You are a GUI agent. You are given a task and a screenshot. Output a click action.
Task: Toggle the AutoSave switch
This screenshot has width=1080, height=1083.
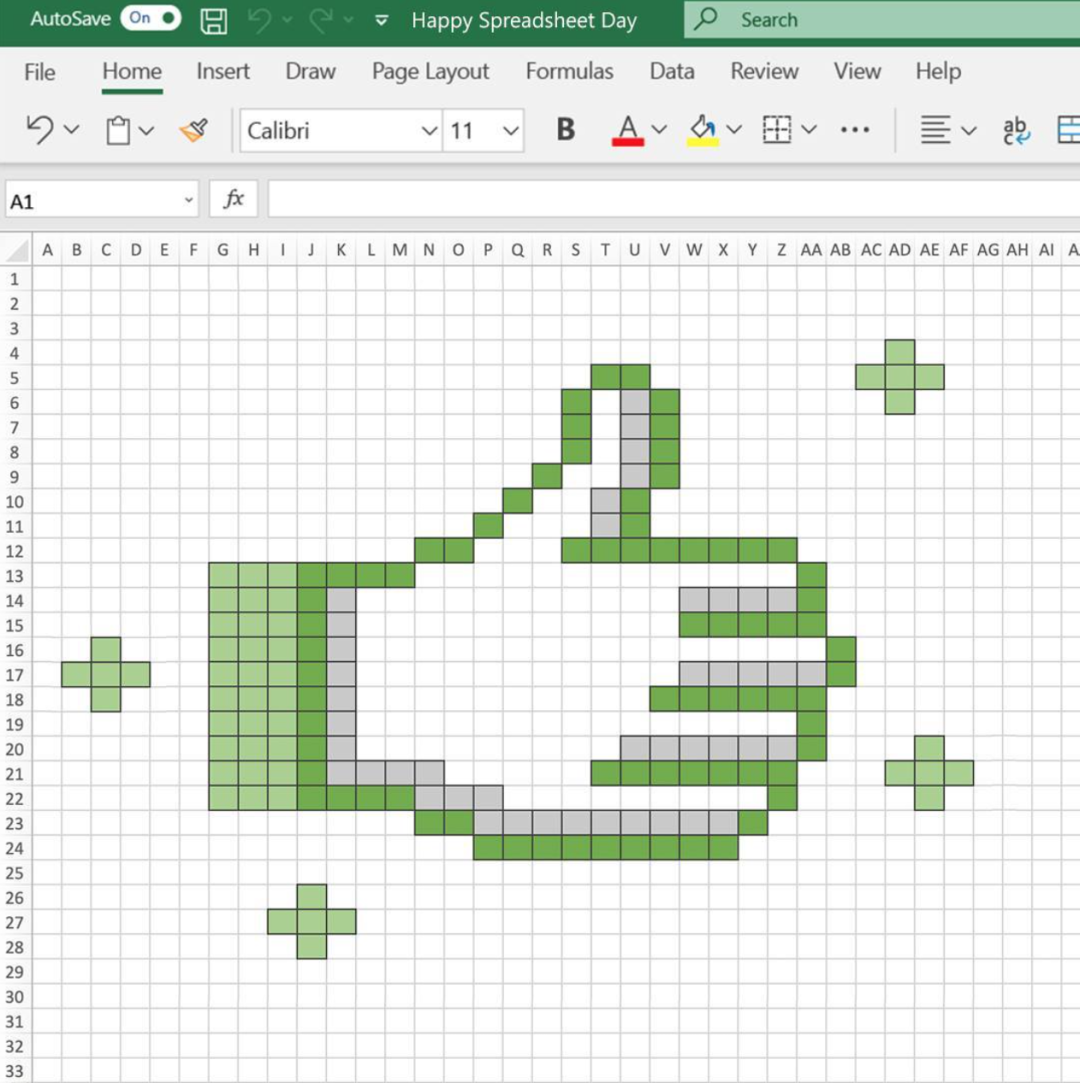[x=151, y=19]
